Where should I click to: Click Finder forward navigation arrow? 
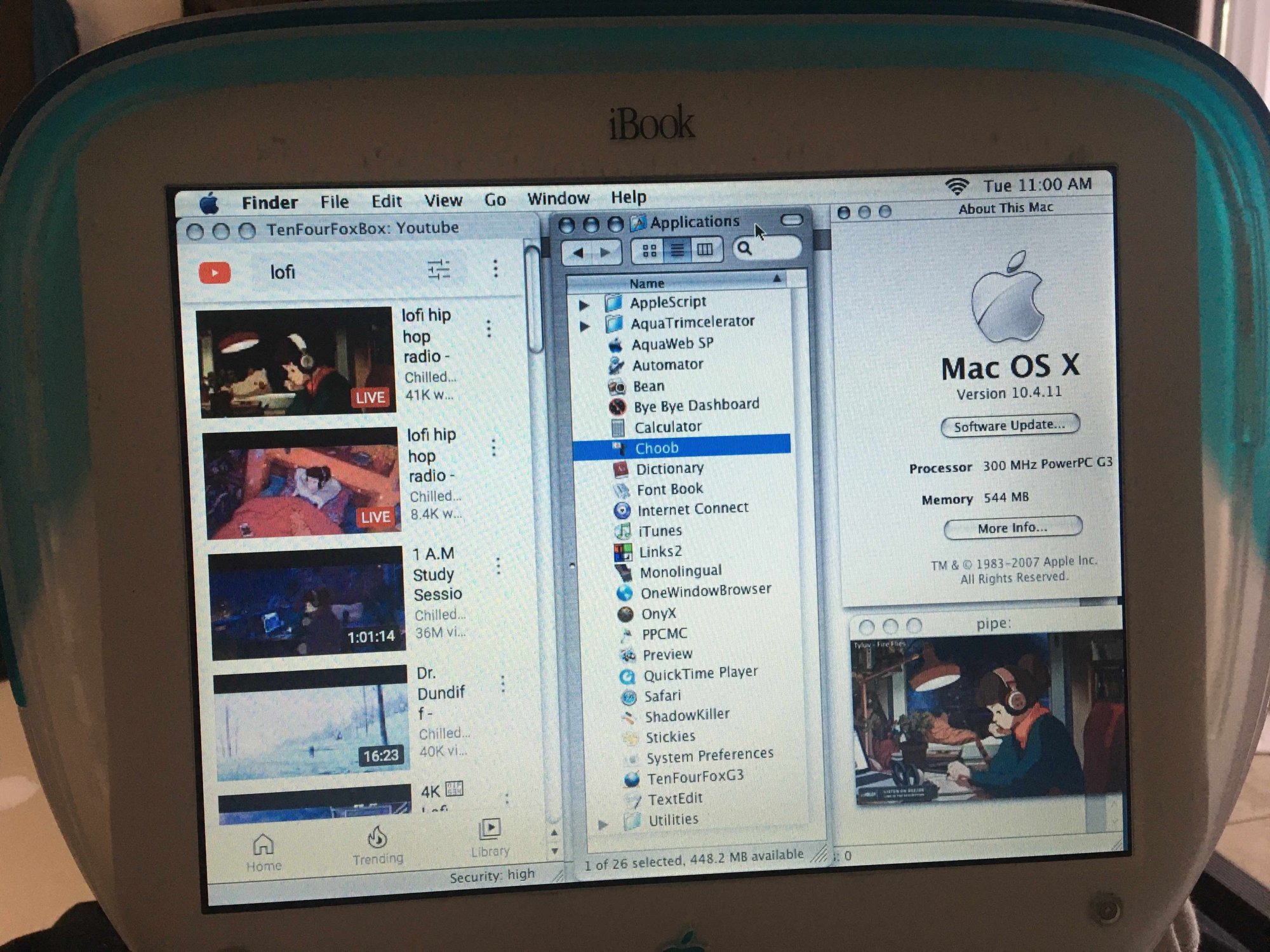coord(606,253)
